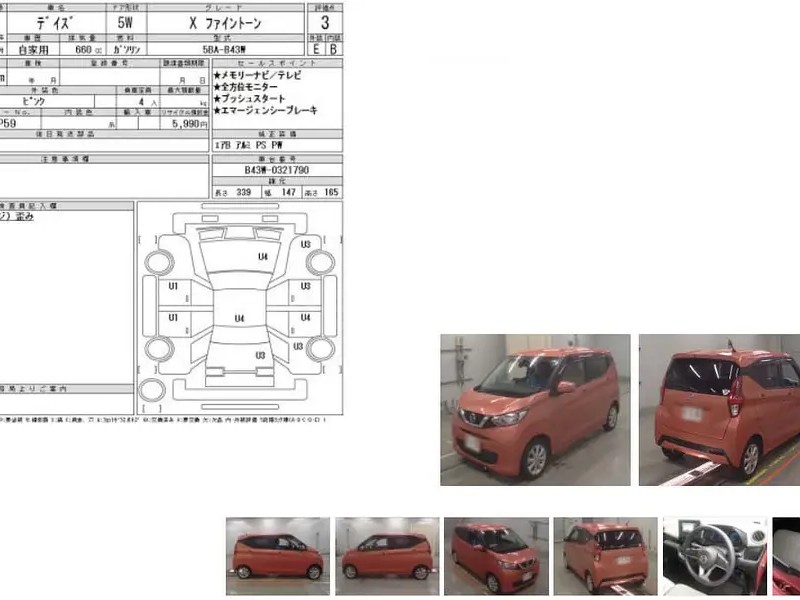View the steering wheel interior thumbnail
This screenshot has width=800, height=600.
click(x=714, y=548)
